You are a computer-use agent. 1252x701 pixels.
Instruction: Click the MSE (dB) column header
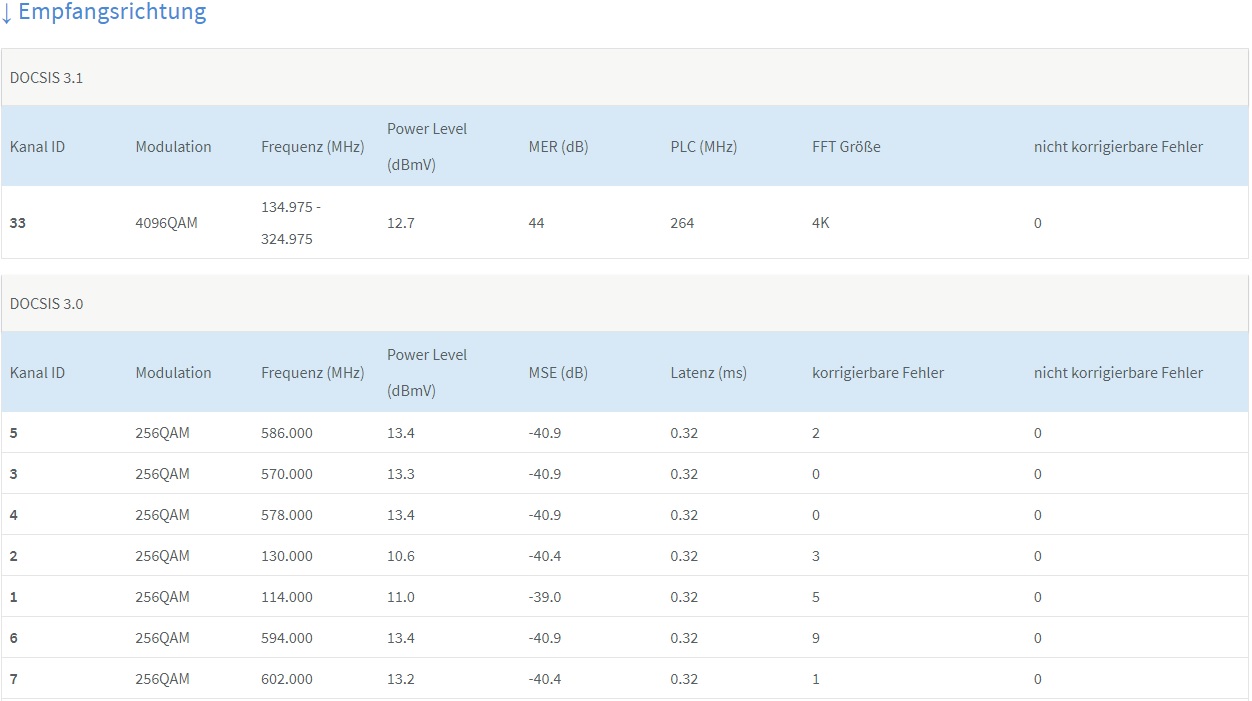tap(558, 373)
